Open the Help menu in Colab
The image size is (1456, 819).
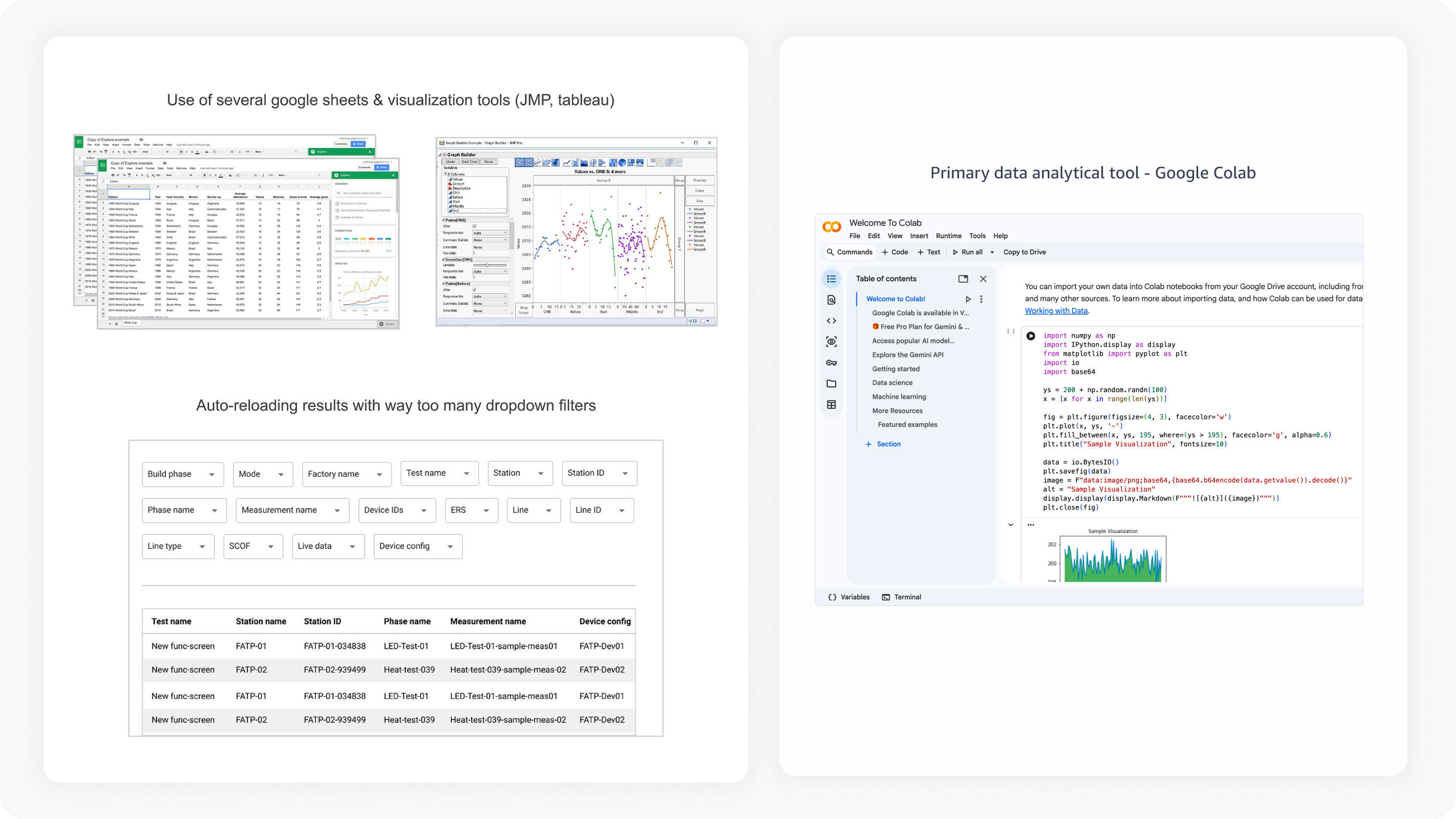pyautogui.click(x=1000, y=236)
